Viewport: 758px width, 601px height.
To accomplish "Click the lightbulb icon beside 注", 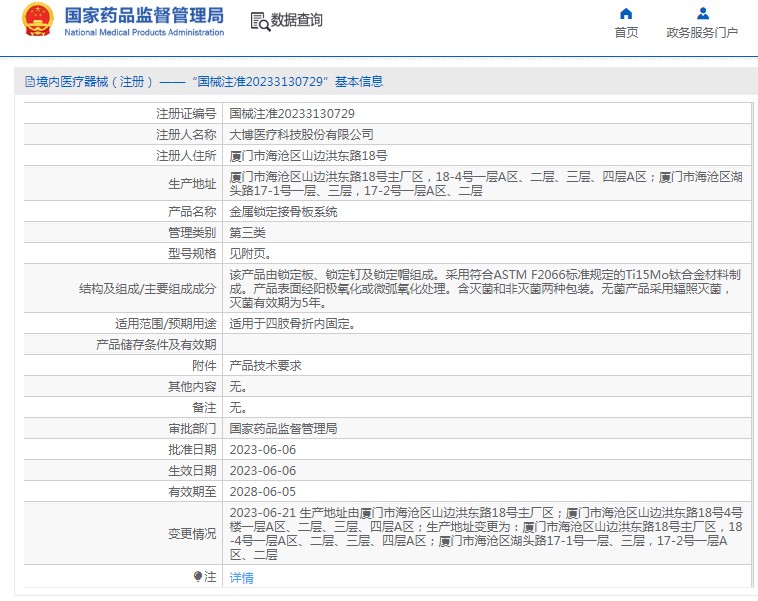I will (x=197, y=576).
